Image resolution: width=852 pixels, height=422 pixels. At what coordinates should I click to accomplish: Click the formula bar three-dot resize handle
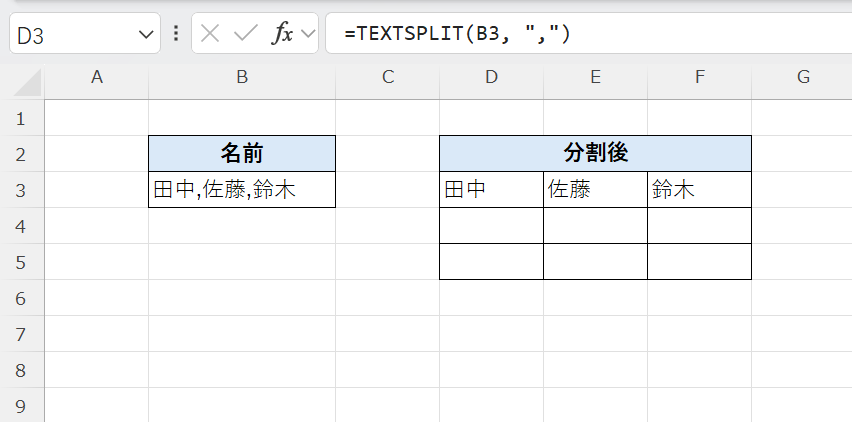(176, 34)
